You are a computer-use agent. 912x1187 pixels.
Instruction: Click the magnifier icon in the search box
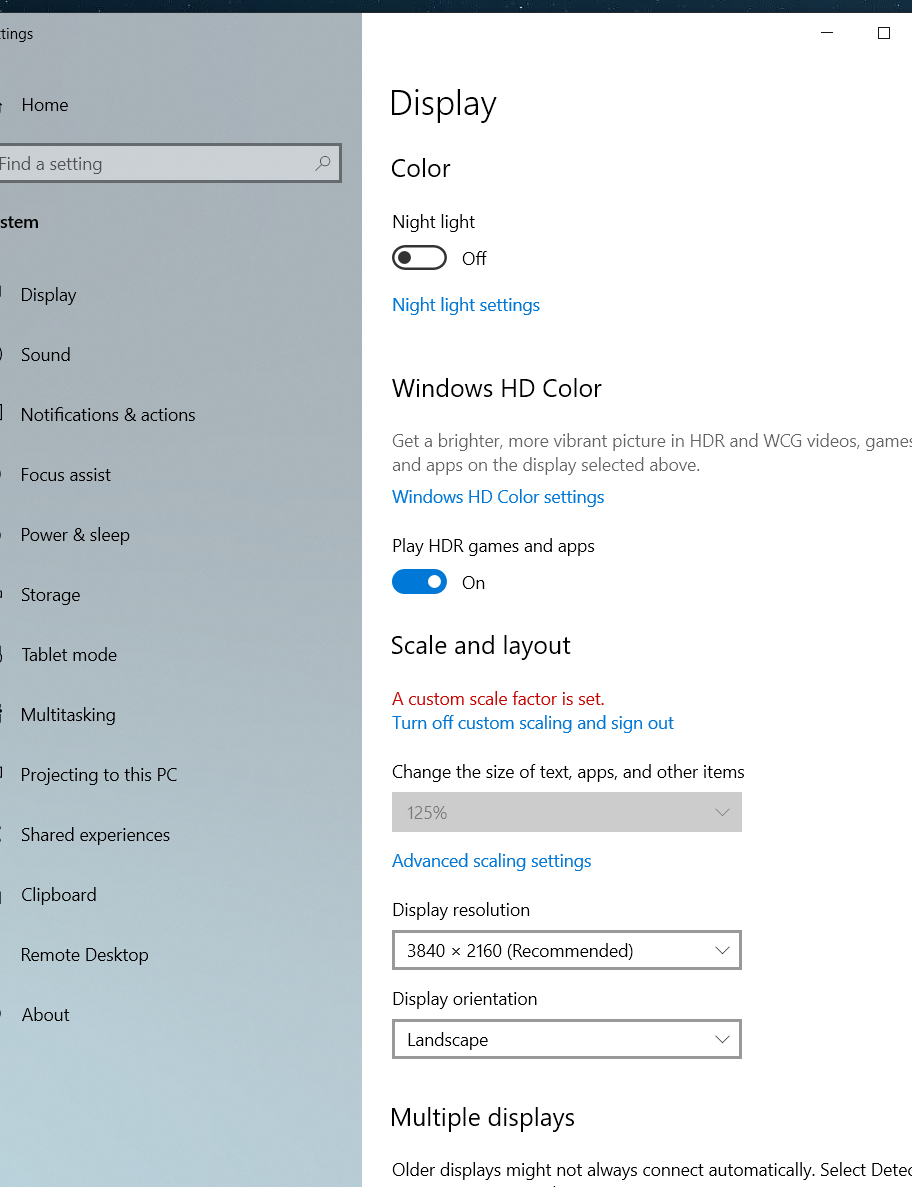pos(323,163)
